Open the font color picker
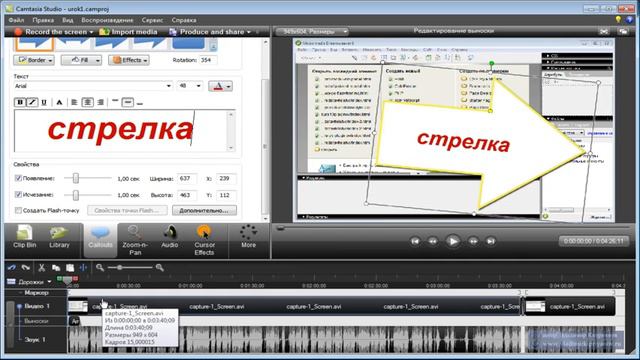The height and width of the screenshot is (360, 640). [x=220, y=86]
